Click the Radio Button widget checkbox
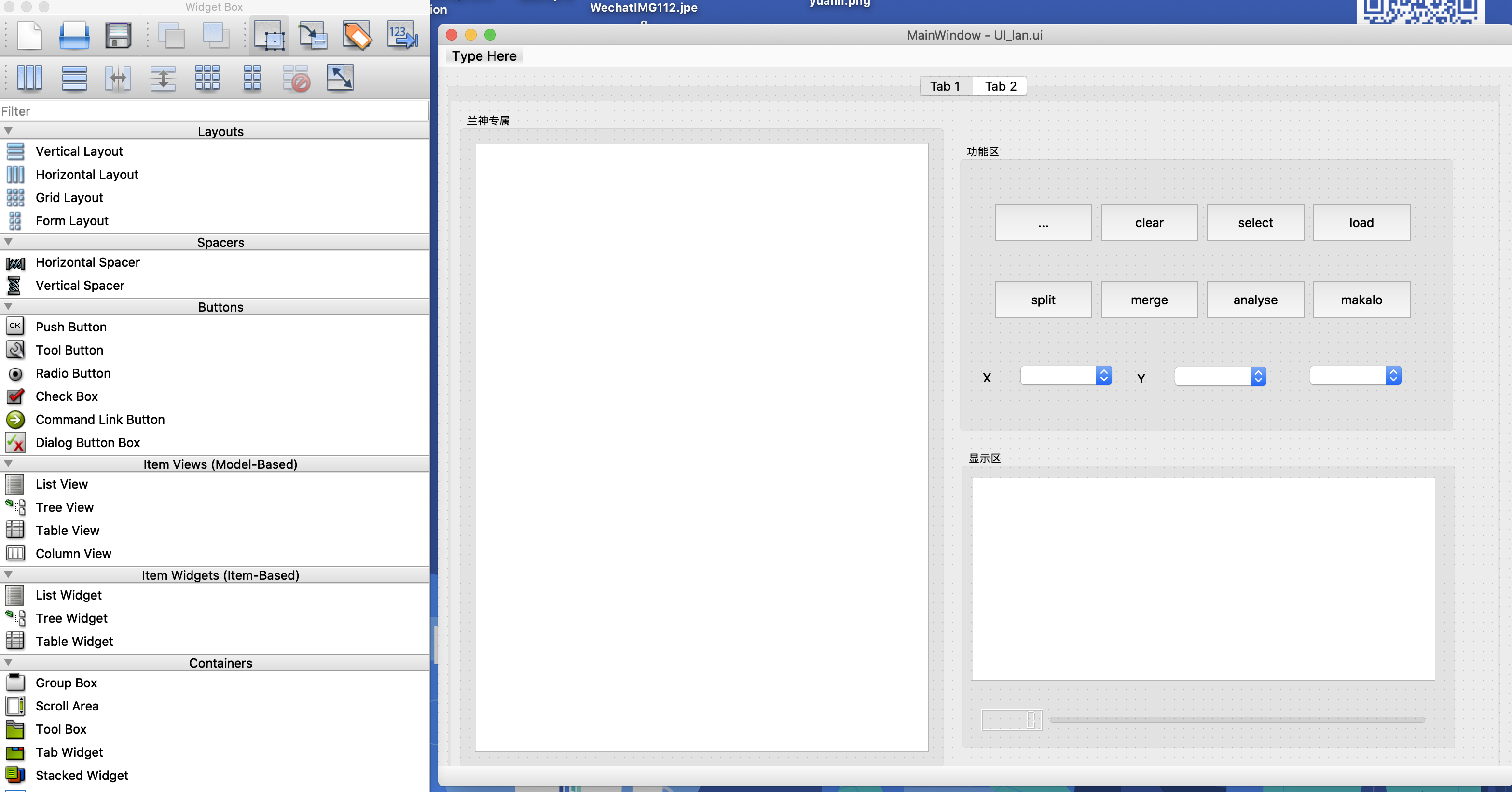 coord(15,373)
